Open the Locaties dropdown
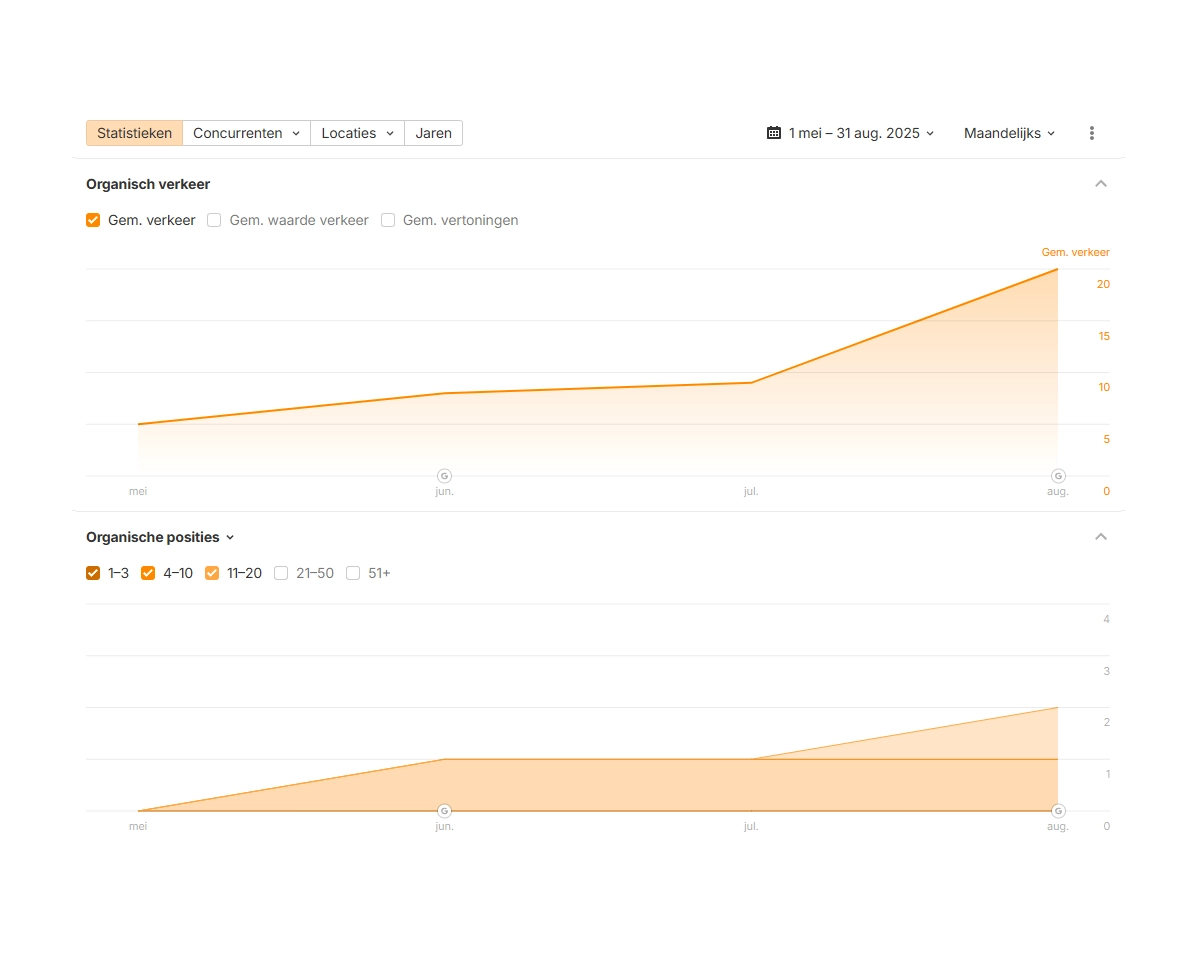The height and width of the screenshot is (953, 1197). pyautogui.click(x=357, y=133)
